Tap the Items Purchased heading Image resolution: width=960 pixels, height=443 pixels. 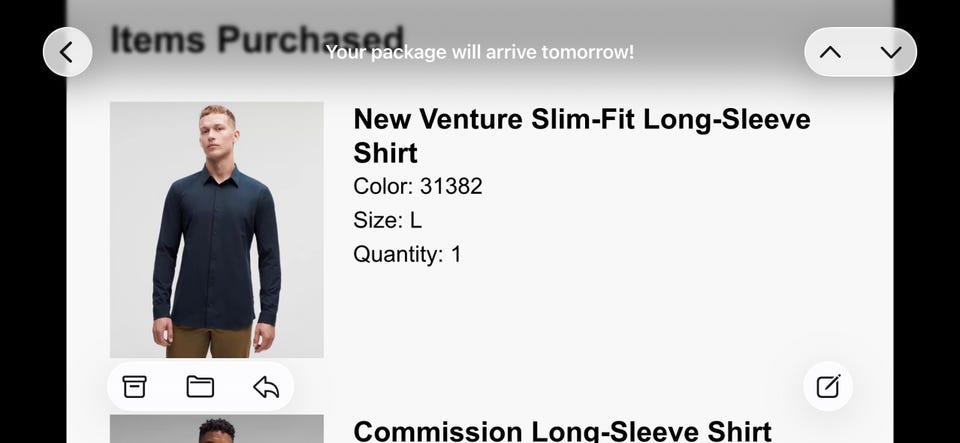coord(257,39)
